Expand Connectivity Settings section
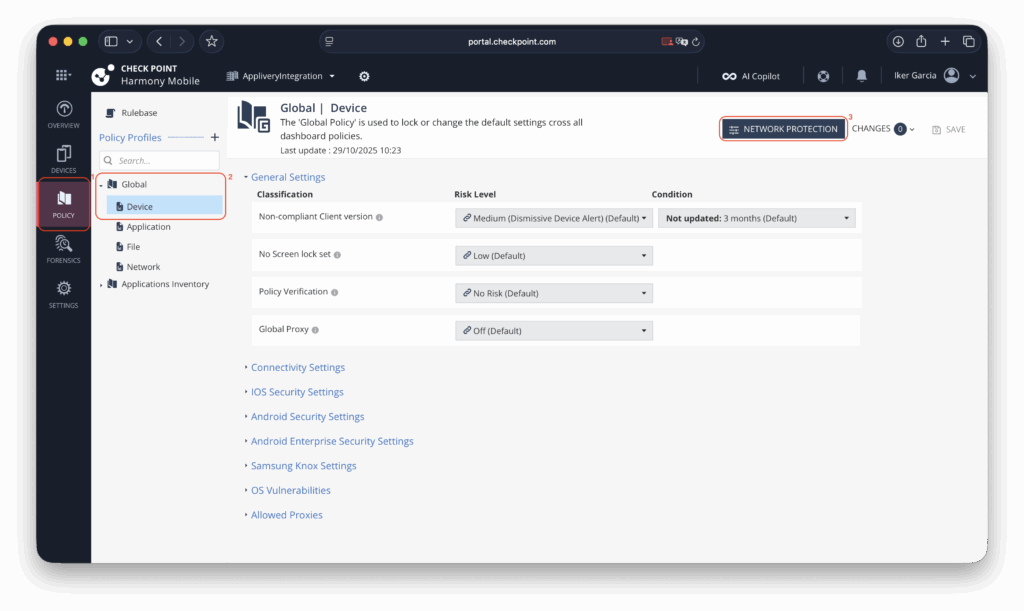The height and width of the screenshot is (611, 1024). click(x=297, y=368)
